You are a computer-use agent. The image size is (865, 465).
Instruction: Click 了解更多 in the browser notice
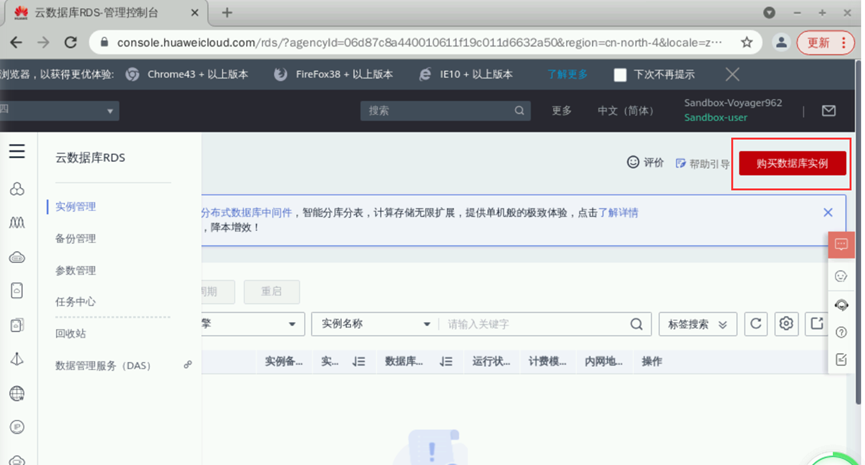[x=567, y=74]
